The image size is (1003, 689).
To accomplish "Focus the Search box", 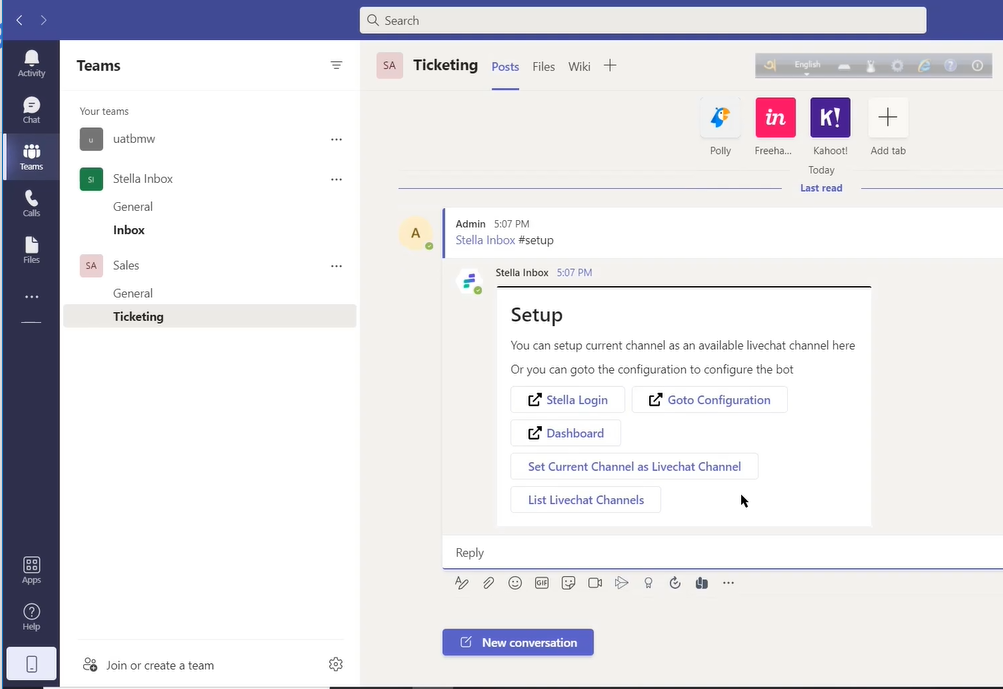I will point(643,20).
